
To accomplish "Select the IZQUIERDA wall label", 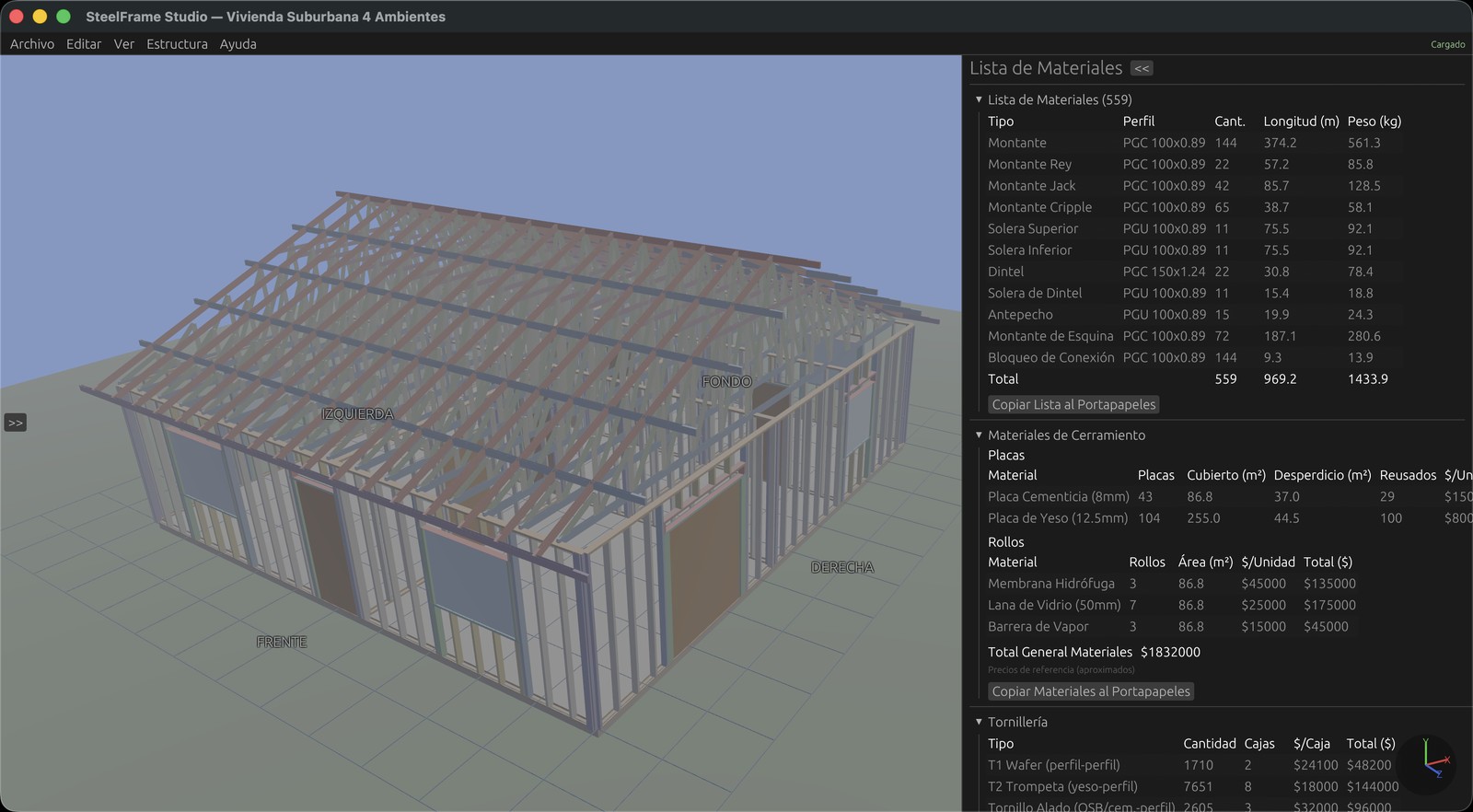I will (357, 414).
